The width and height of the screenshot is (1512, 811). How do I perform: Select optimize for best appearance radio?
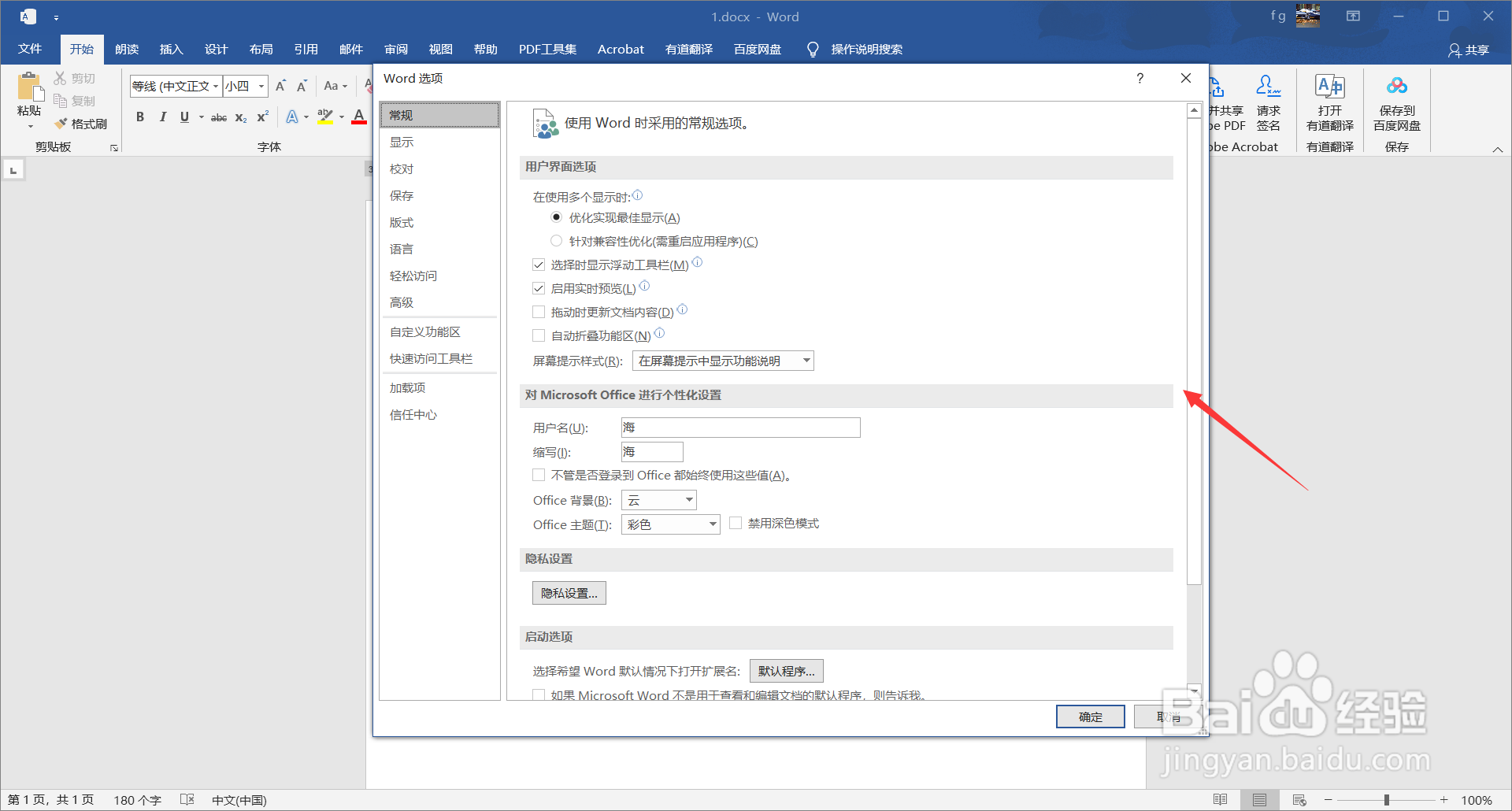tap(557, 217)
